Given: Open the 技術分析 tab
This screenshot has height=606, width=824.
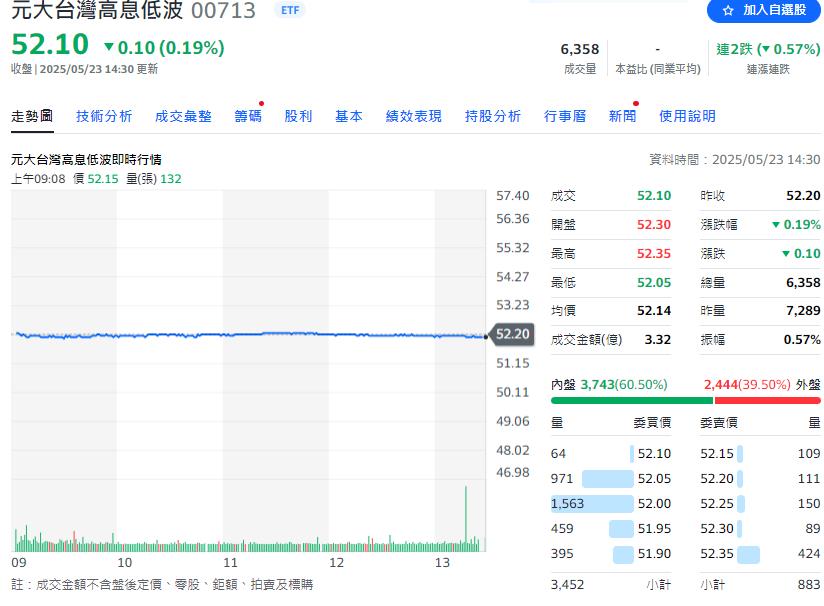Looking at the screenshot, I should pos(104,116).
